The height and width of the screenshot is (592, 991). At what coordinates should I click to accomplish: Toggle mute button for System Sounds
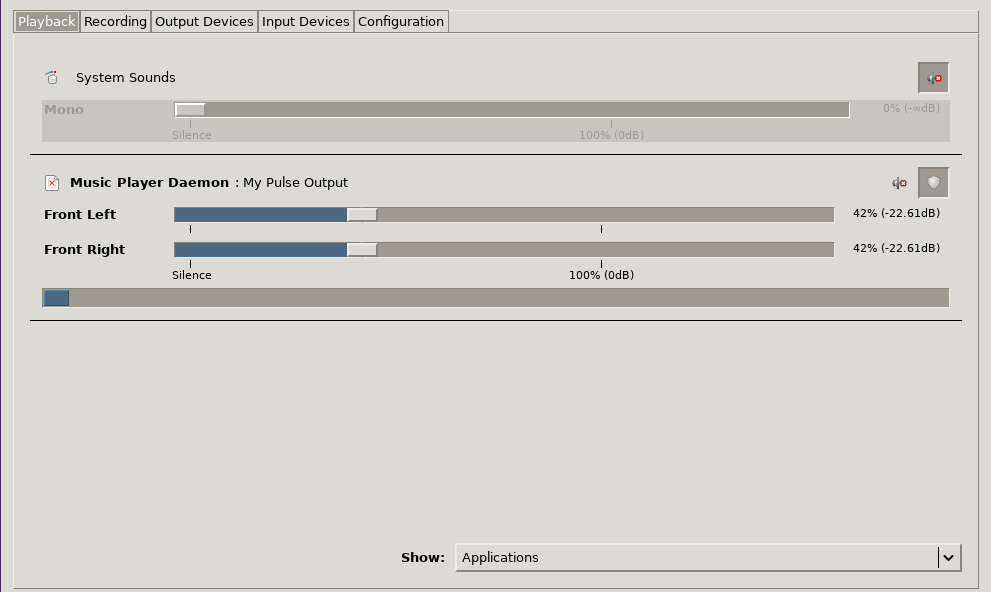933,78
